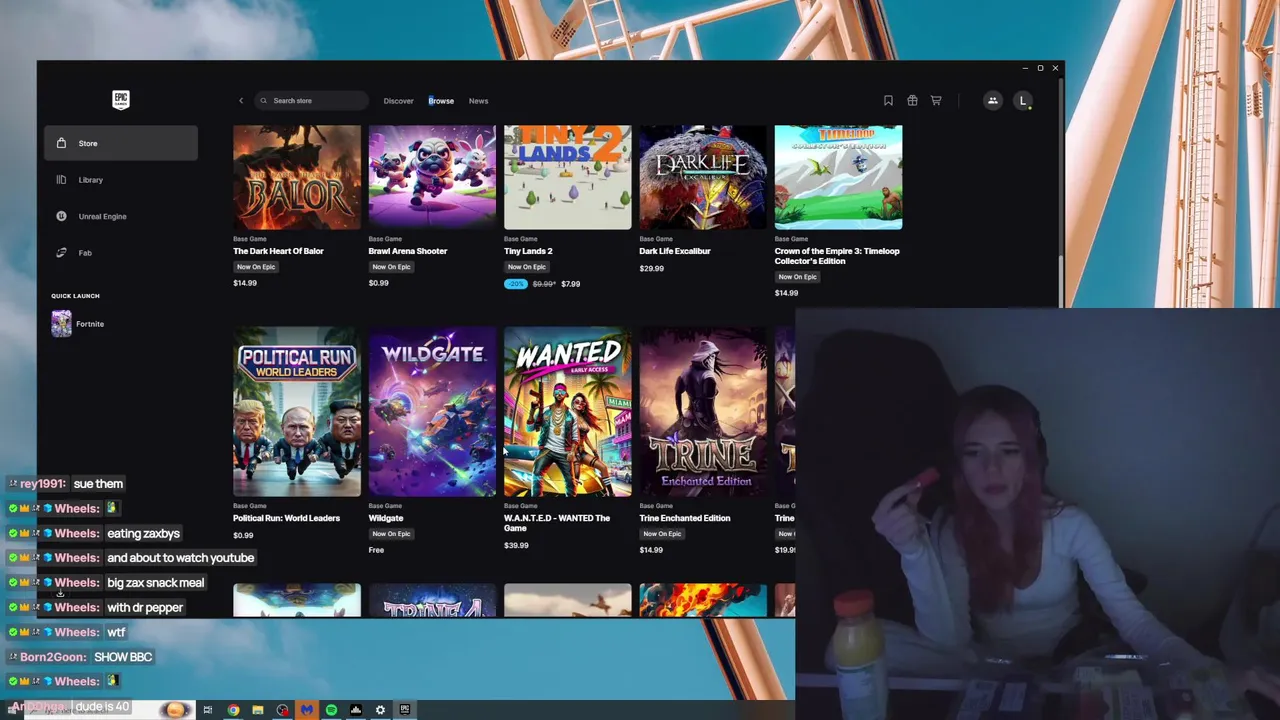Open File Explorer from taskbar
This screenshot has height=720, width=1280.
(258, 710)
